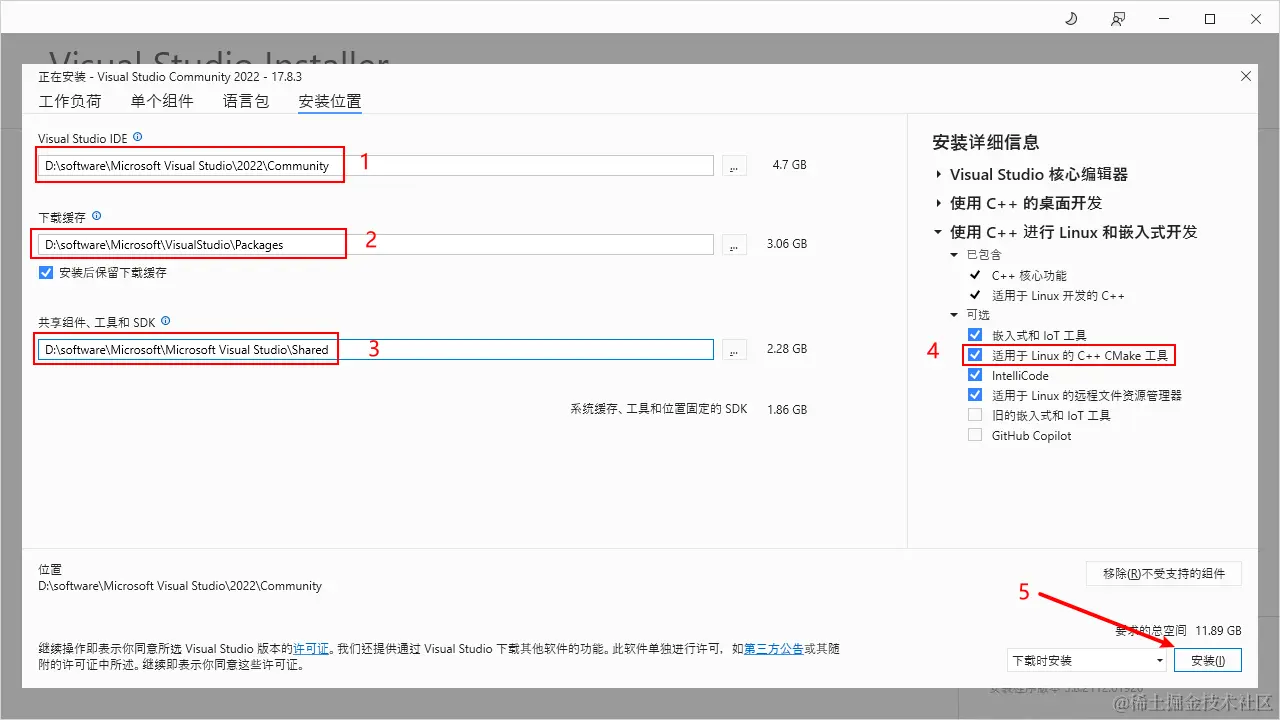Open the 下载时安装 dropdown

click(1088, 660)
